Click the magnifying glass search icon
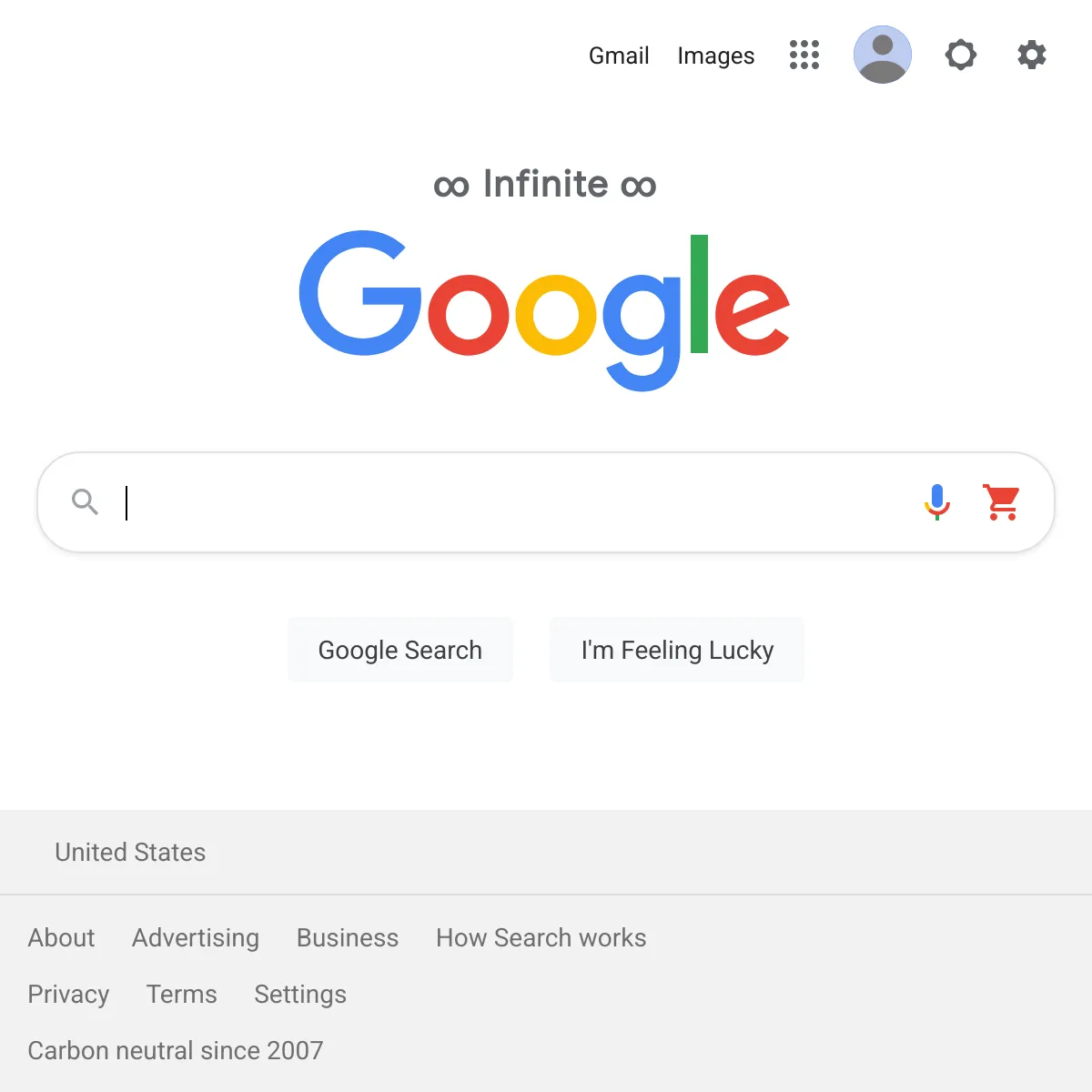Screen dimensions: 1092x1092 click(x=85, y=501)
